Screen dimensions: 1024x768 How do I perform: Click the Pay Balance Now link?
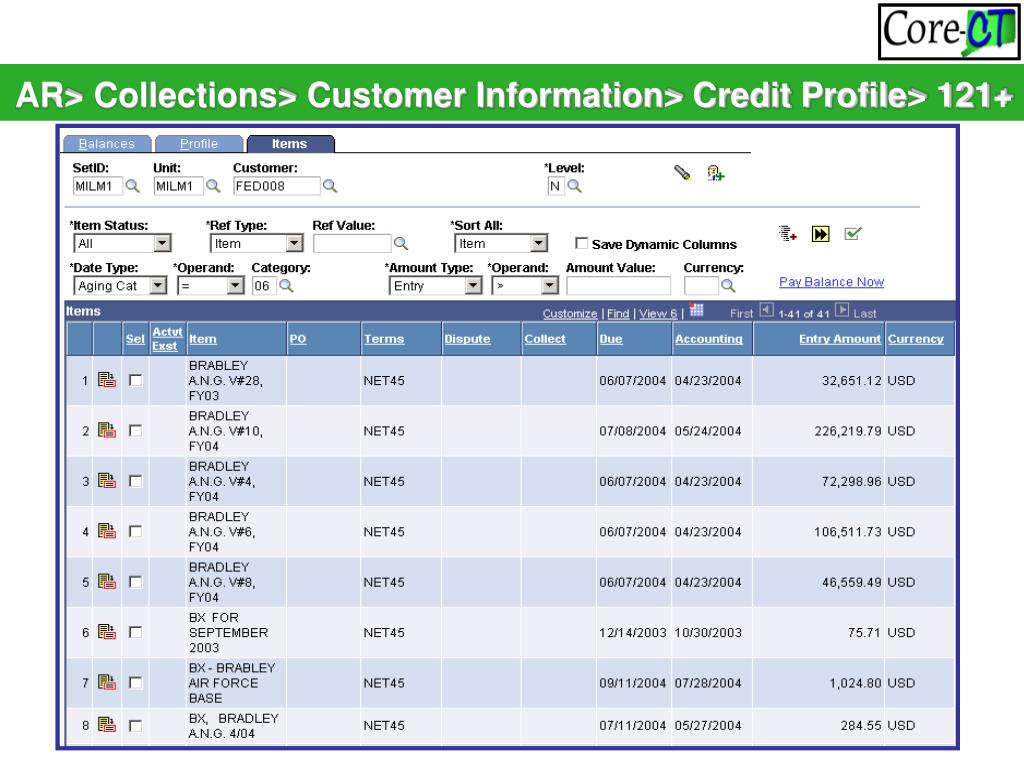tap(831, 281)
